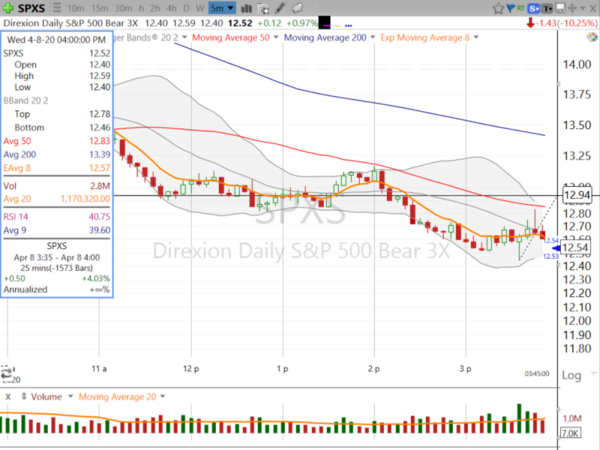Click the Volume indicator label
The width and height of the screenshot is (600, 450).
pos(46,397)
